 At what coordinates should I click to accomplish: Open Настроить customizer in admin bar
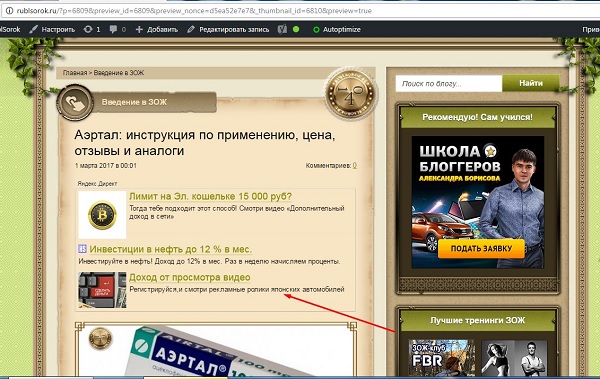pos(52,29)
